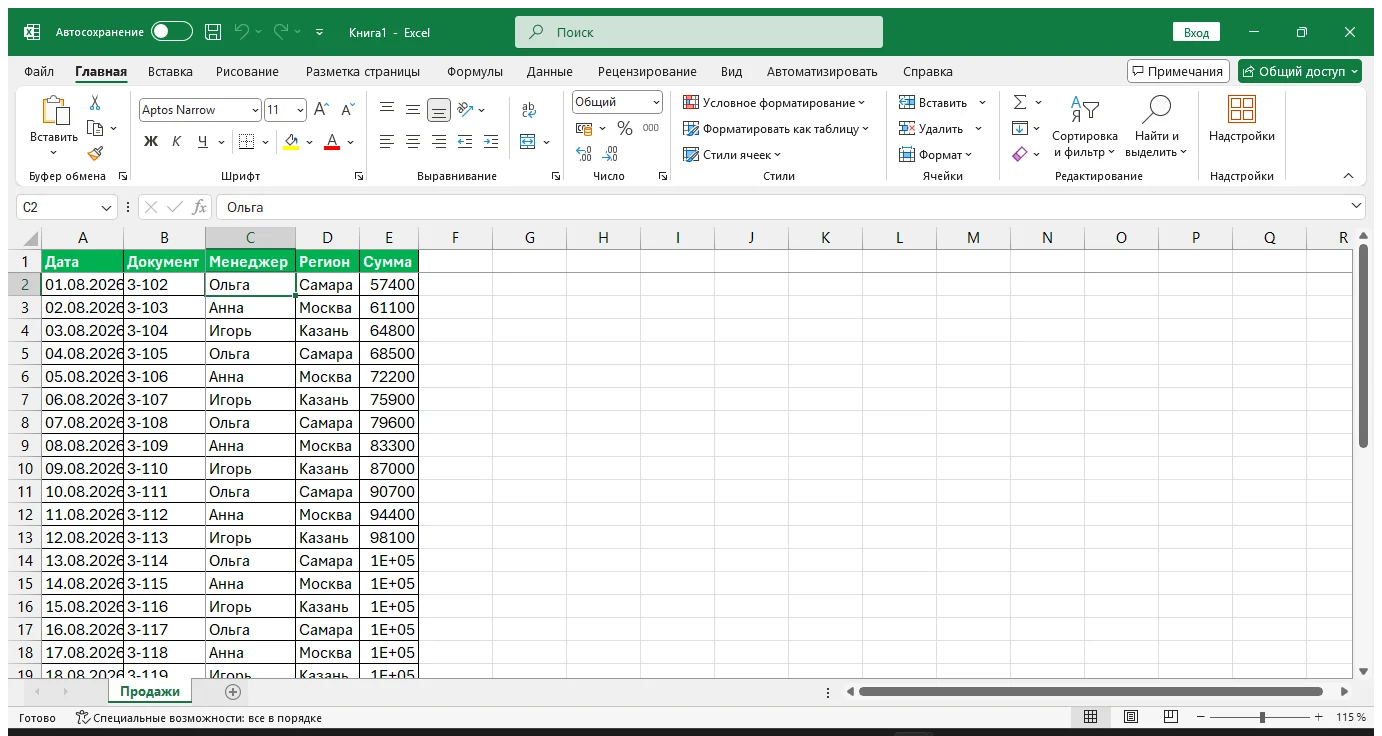Undo the last action
1382x736 pixels.
[x=241, y=32]
